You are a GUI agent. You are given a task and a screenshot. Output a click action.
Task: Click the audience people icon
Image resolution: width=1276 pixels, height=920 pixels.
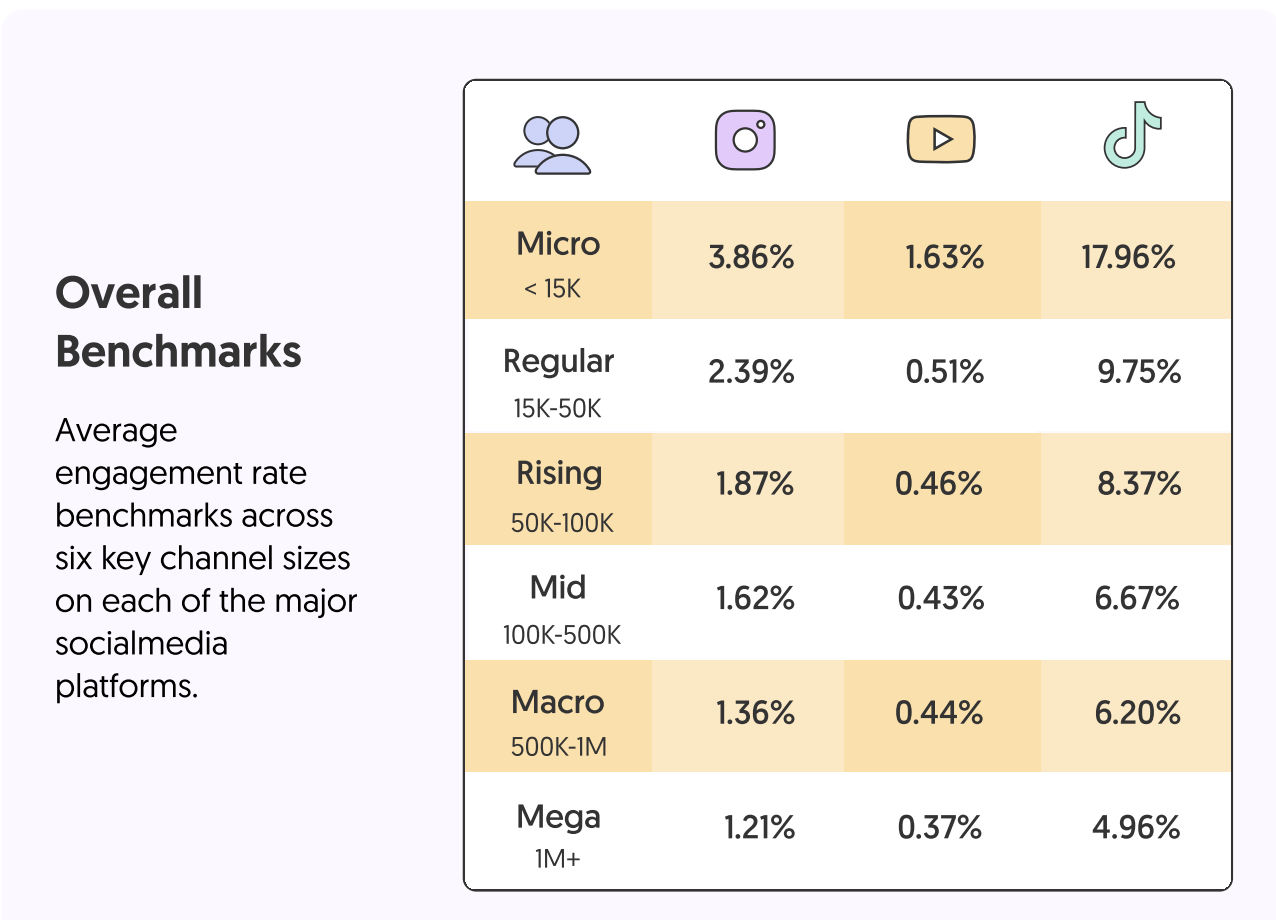click(x=552, y=144)
